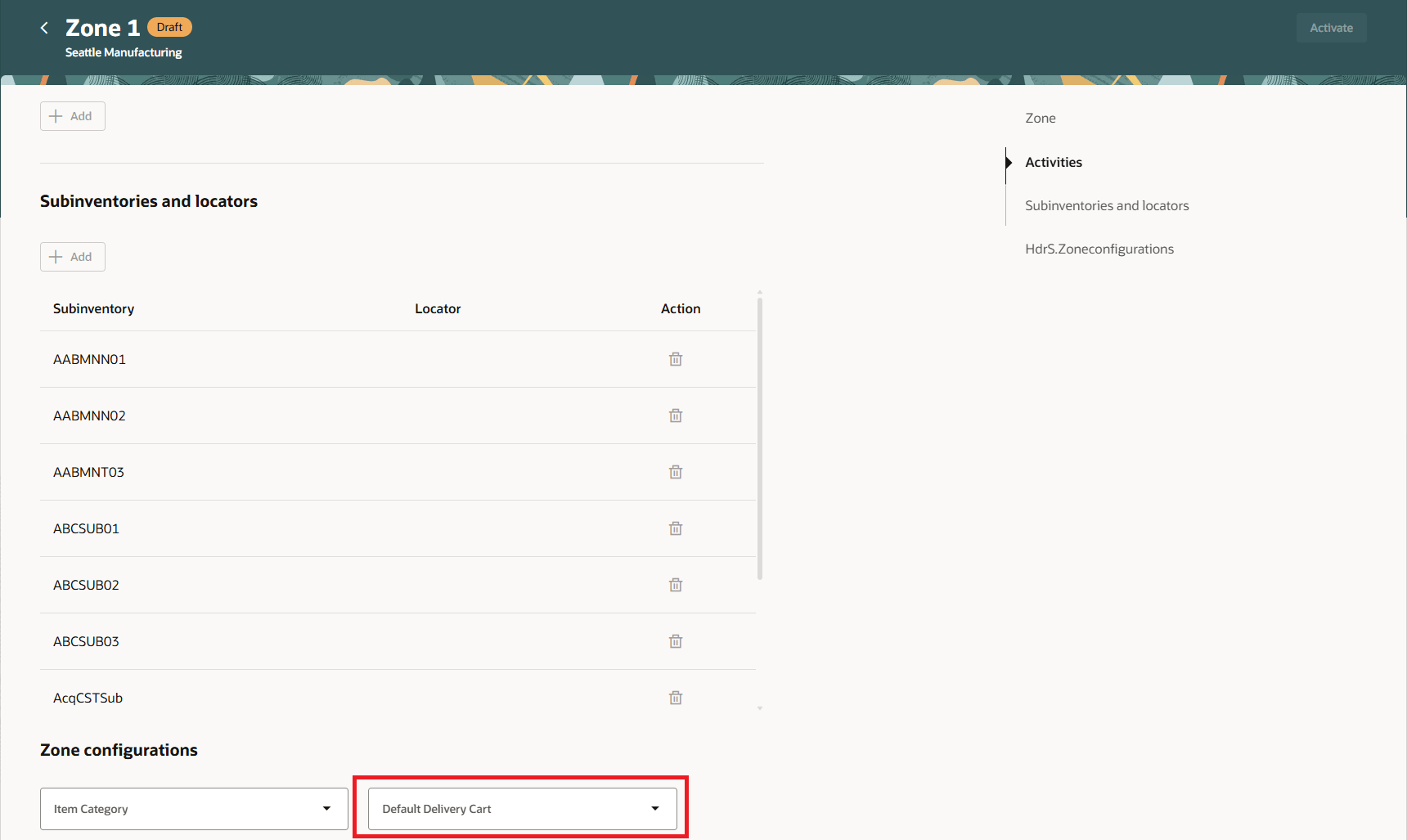The height and width of the screenshot is (840, 1407).
Task: Delete the AcqCSTSub subinventory row
Action: [x=676, y=698]
